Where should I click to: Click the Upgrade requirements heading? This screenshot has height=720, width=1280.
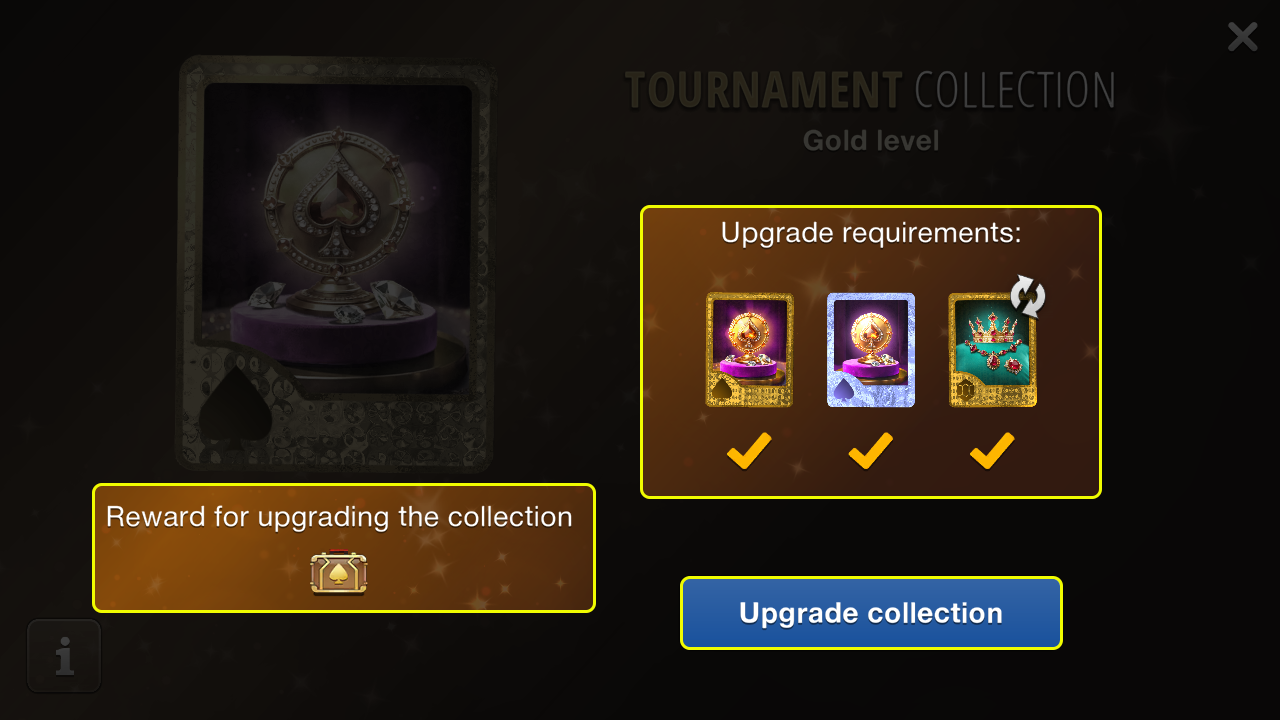(871, 233)
